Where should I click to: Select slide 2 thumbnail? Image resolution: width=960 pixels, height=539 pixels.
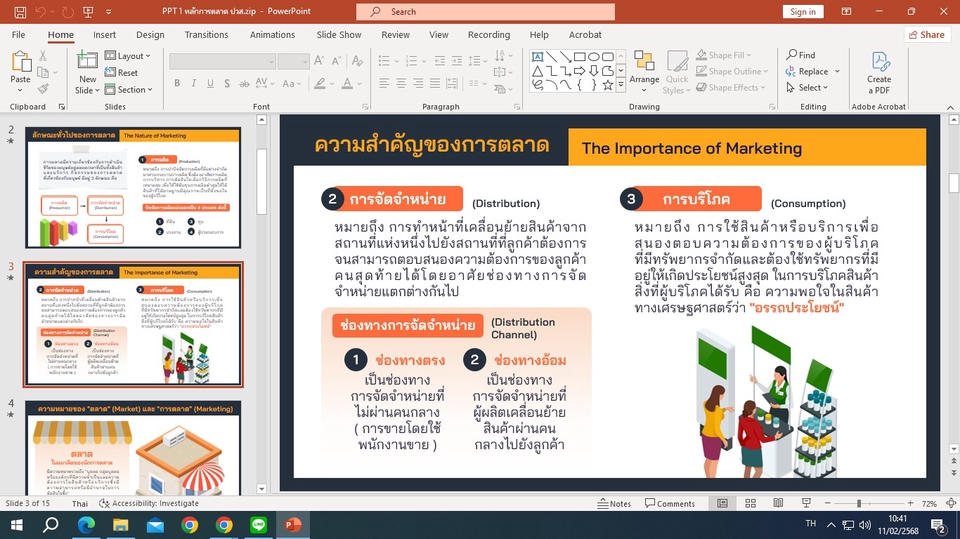133,187
